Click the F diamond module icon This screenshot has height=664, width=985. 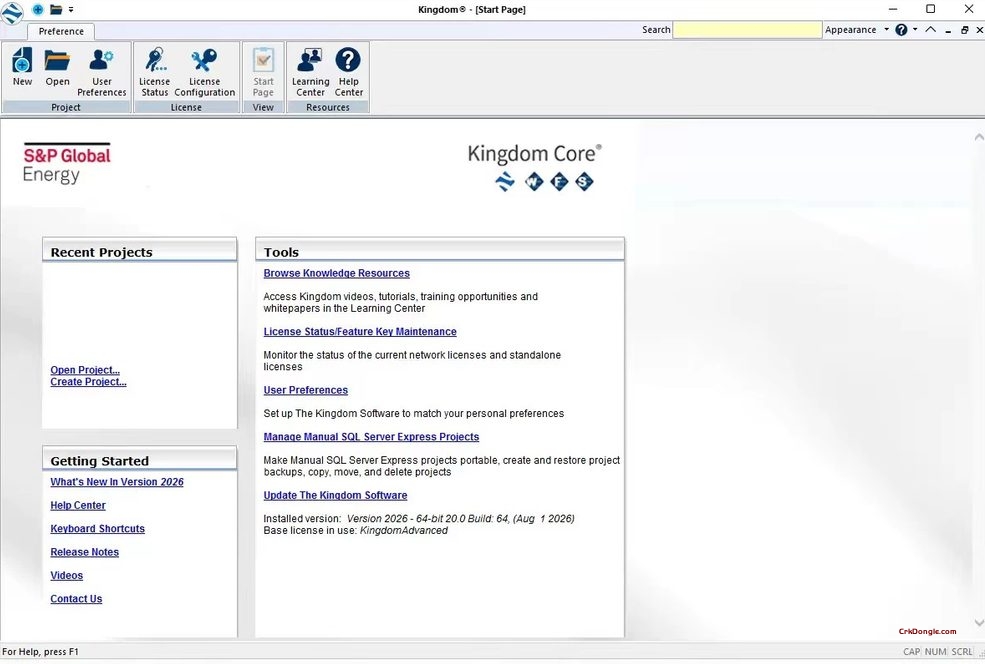[x=559, y=182]
